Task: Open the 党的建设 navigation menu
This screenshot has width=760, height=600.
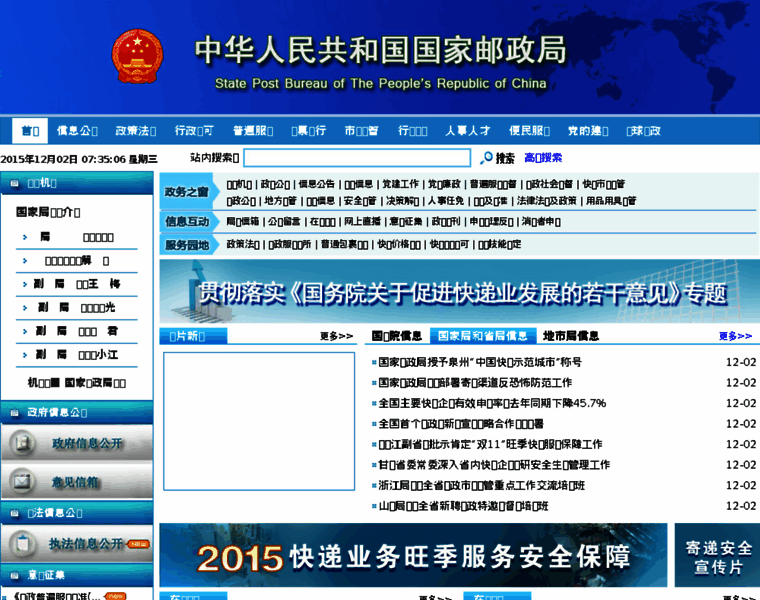Action: pyautogui.click(x=588, y=131)
